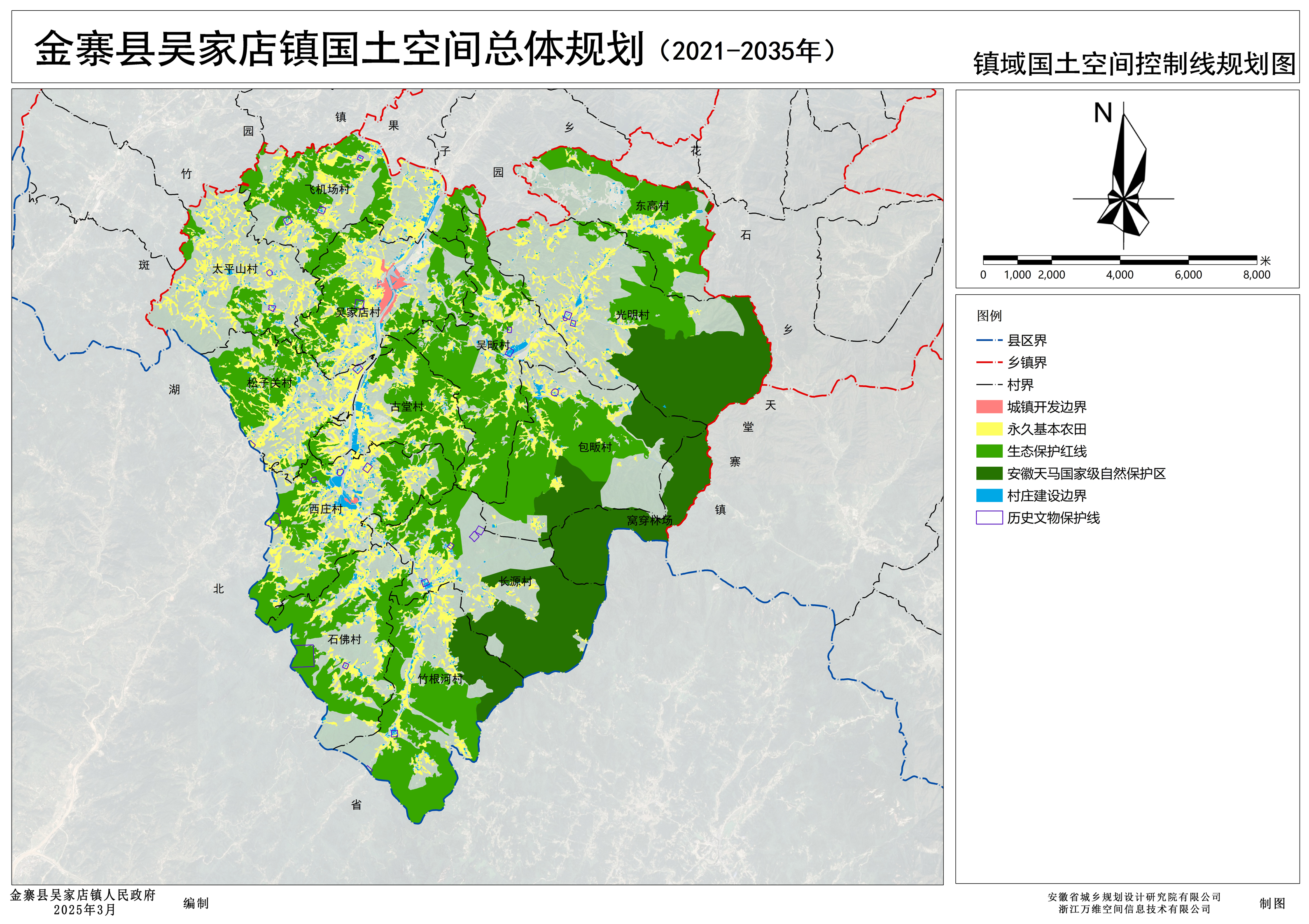Click the light green 生态保护红线 legend swatch

(x=989, y=451)
